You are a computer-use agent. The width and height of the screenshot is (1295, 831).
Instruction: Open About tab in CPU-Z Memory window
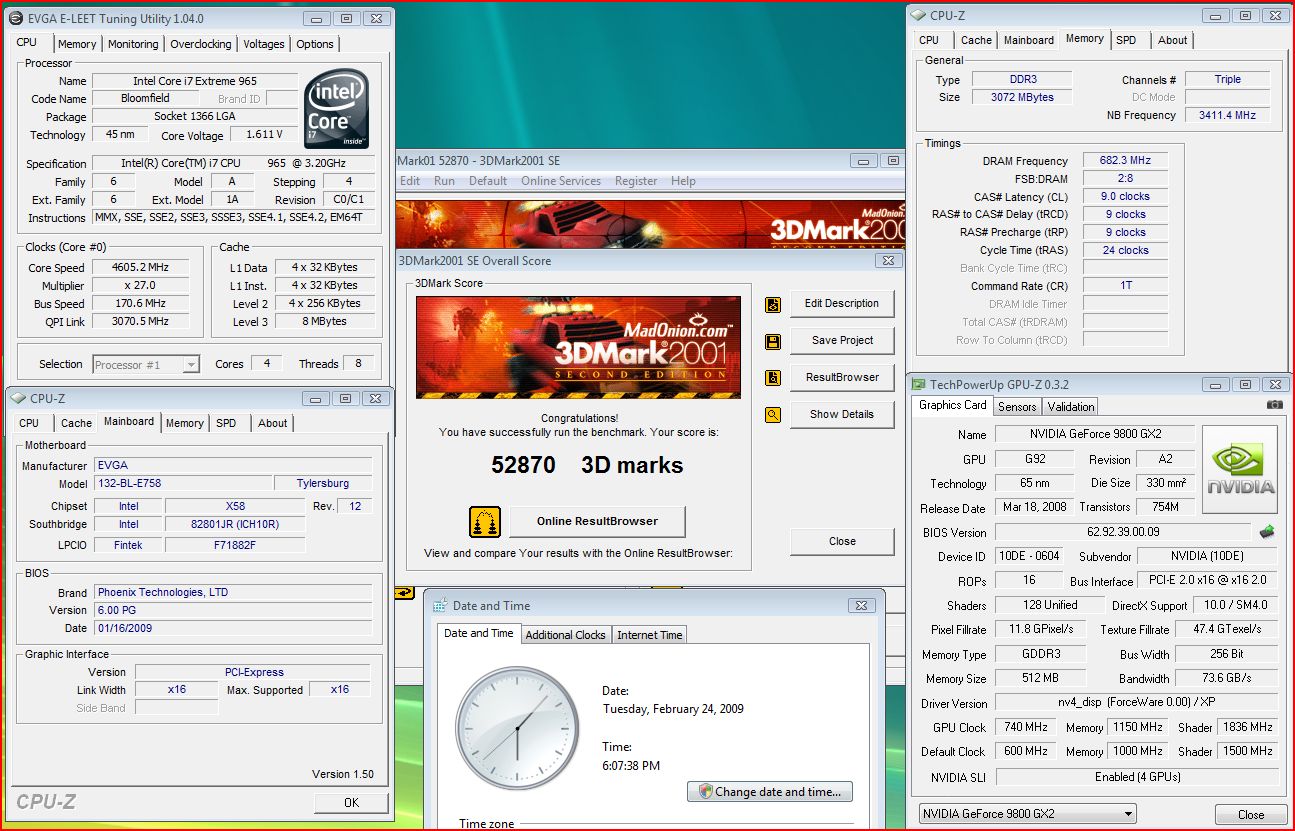(1173, 40)
